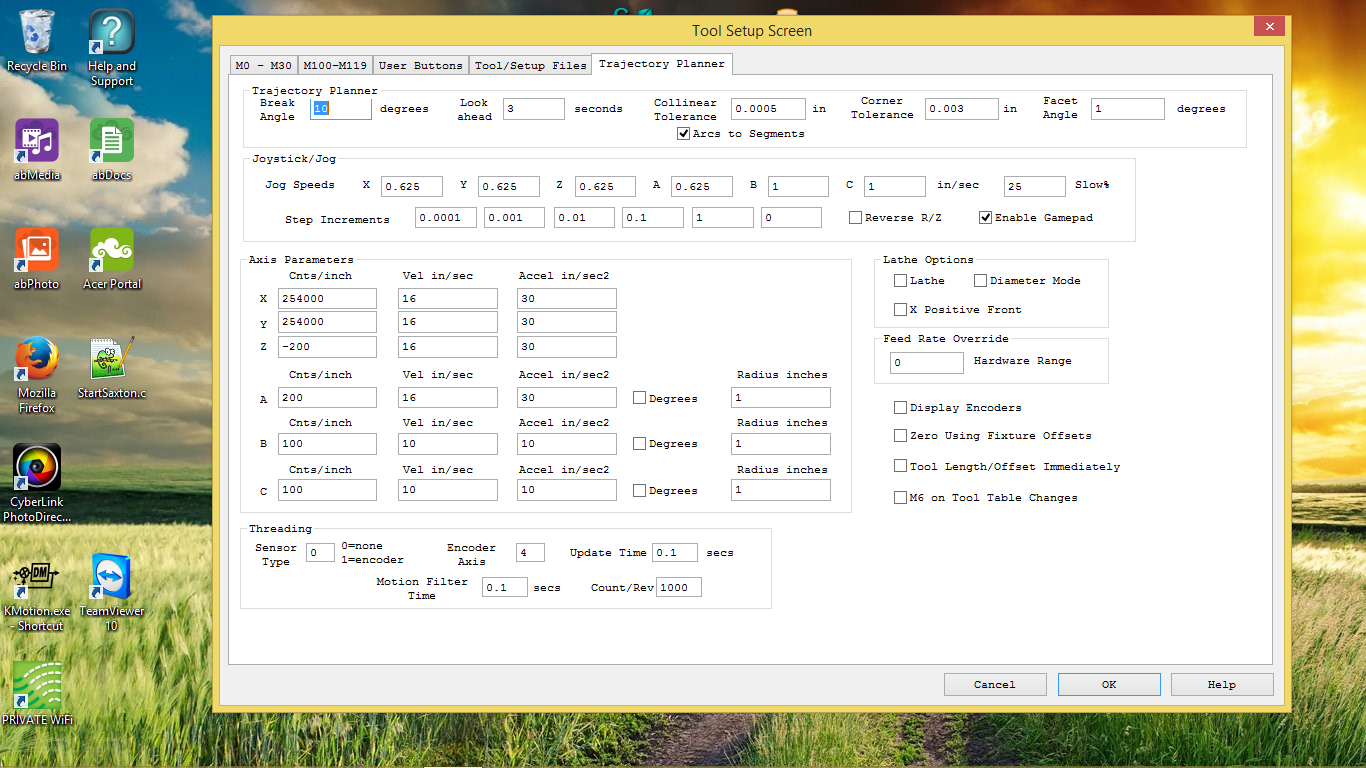Open the Recycle Bin desktop icon
The width and height of the screenshot is (1366, 768).
[x=37, y=32]
